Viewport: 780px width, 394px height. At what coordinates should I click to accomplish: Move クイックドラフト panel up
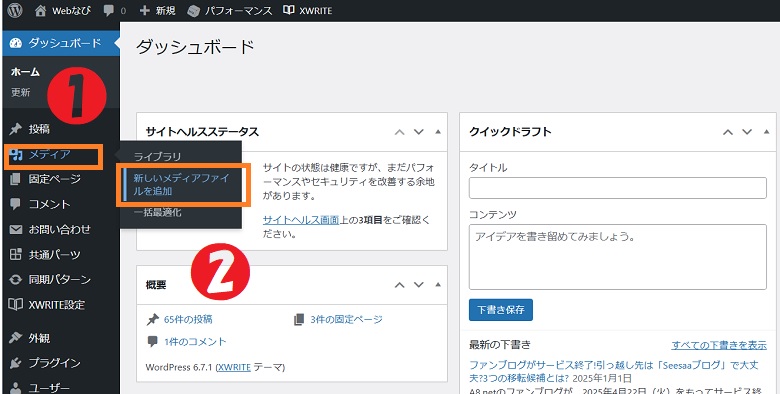click(728, 132)
